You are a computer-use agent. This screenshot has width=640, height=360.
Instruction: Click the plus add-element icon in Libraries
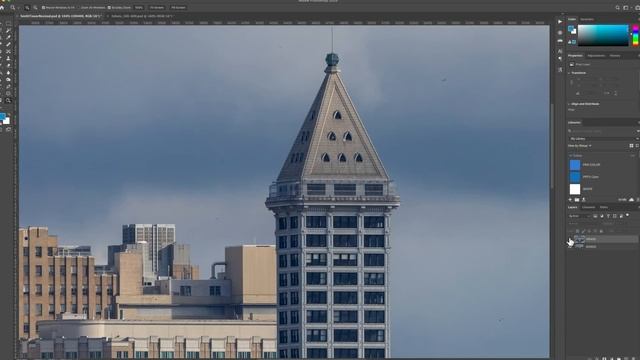tap(570, 200)
